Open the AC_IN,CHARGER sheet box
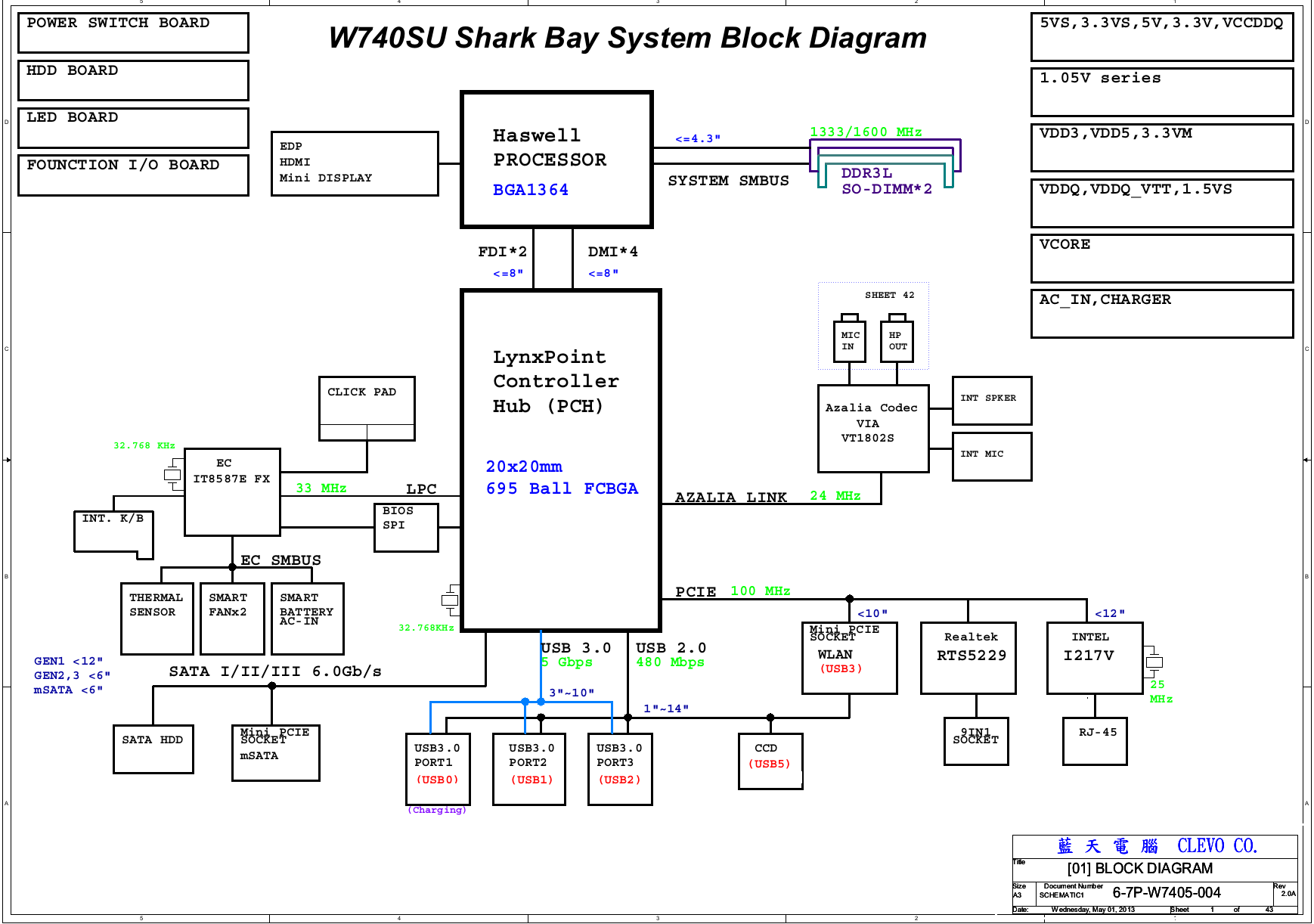This screenshot has height=924, width=1314. point(1161,313)
